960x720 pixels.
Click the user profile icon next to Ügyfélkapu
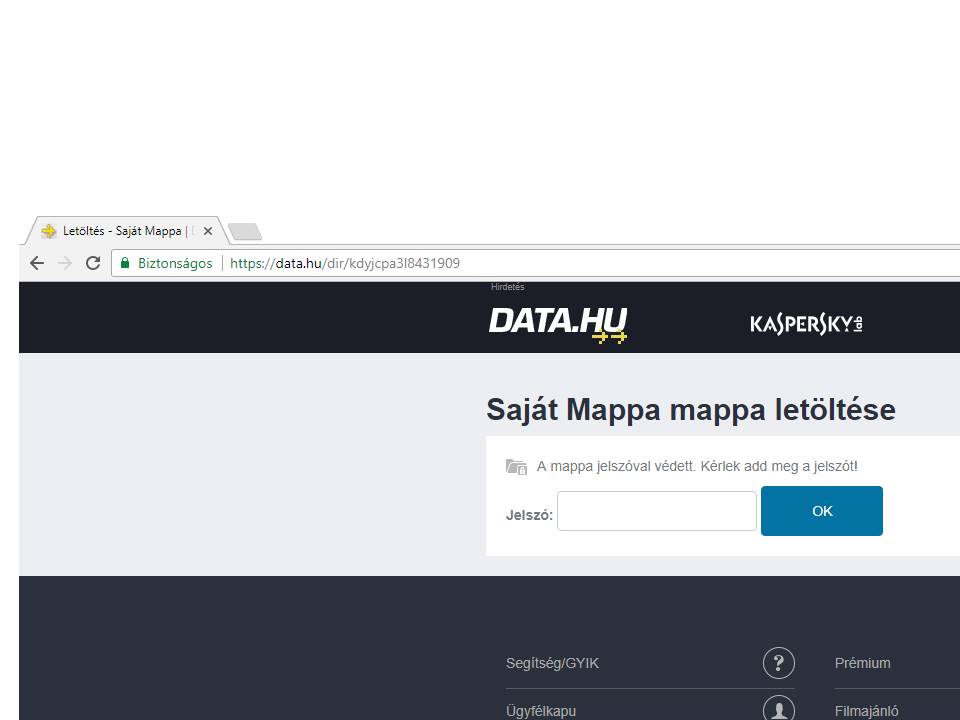(x=778, y=709)
